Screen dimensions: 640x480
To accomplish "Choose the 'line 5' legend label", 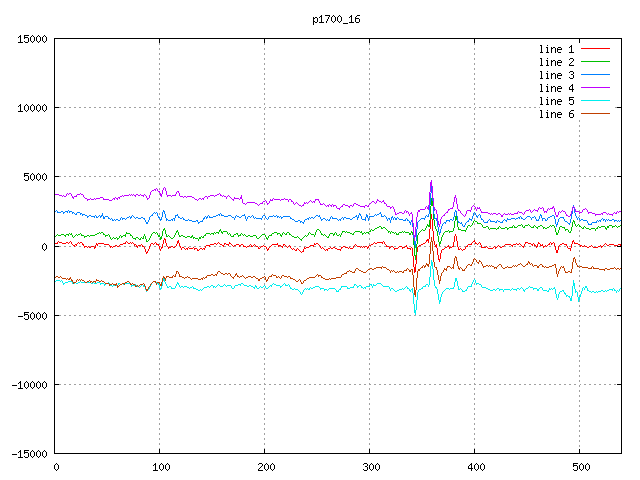I will click(x=557, y=101).
